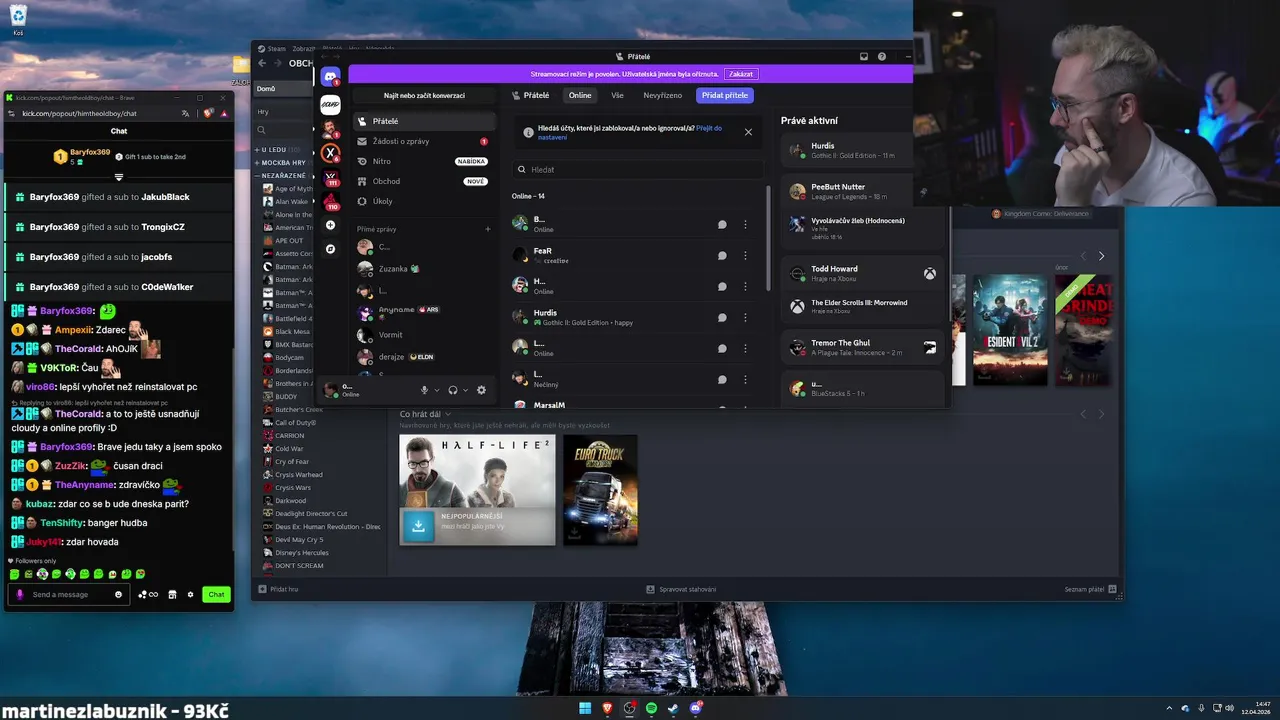Switch to Online friends tab
The image size is (1280, 720).
580,95
